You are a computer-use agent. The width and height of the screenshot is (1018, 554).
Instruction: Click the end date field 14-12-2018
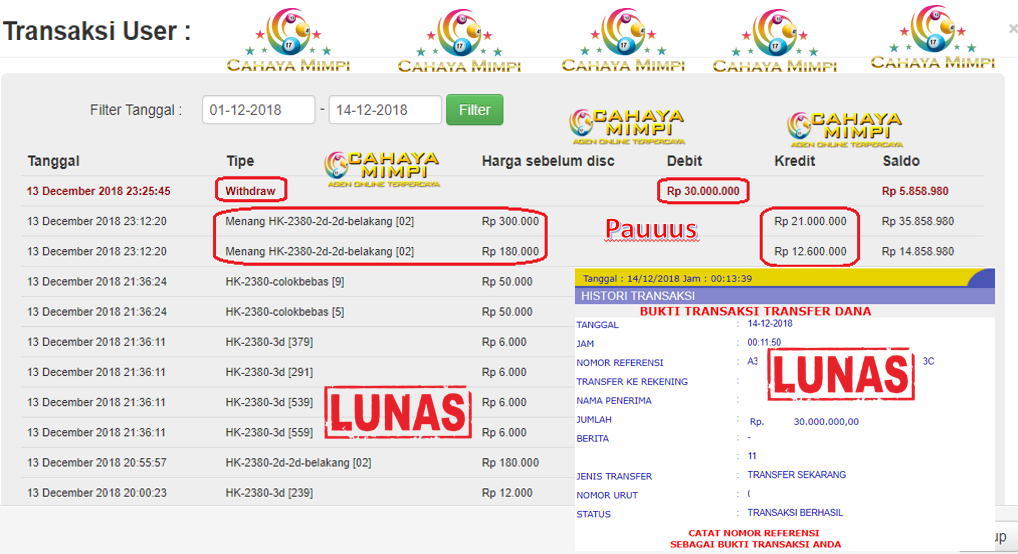click(x=384, y=110)
